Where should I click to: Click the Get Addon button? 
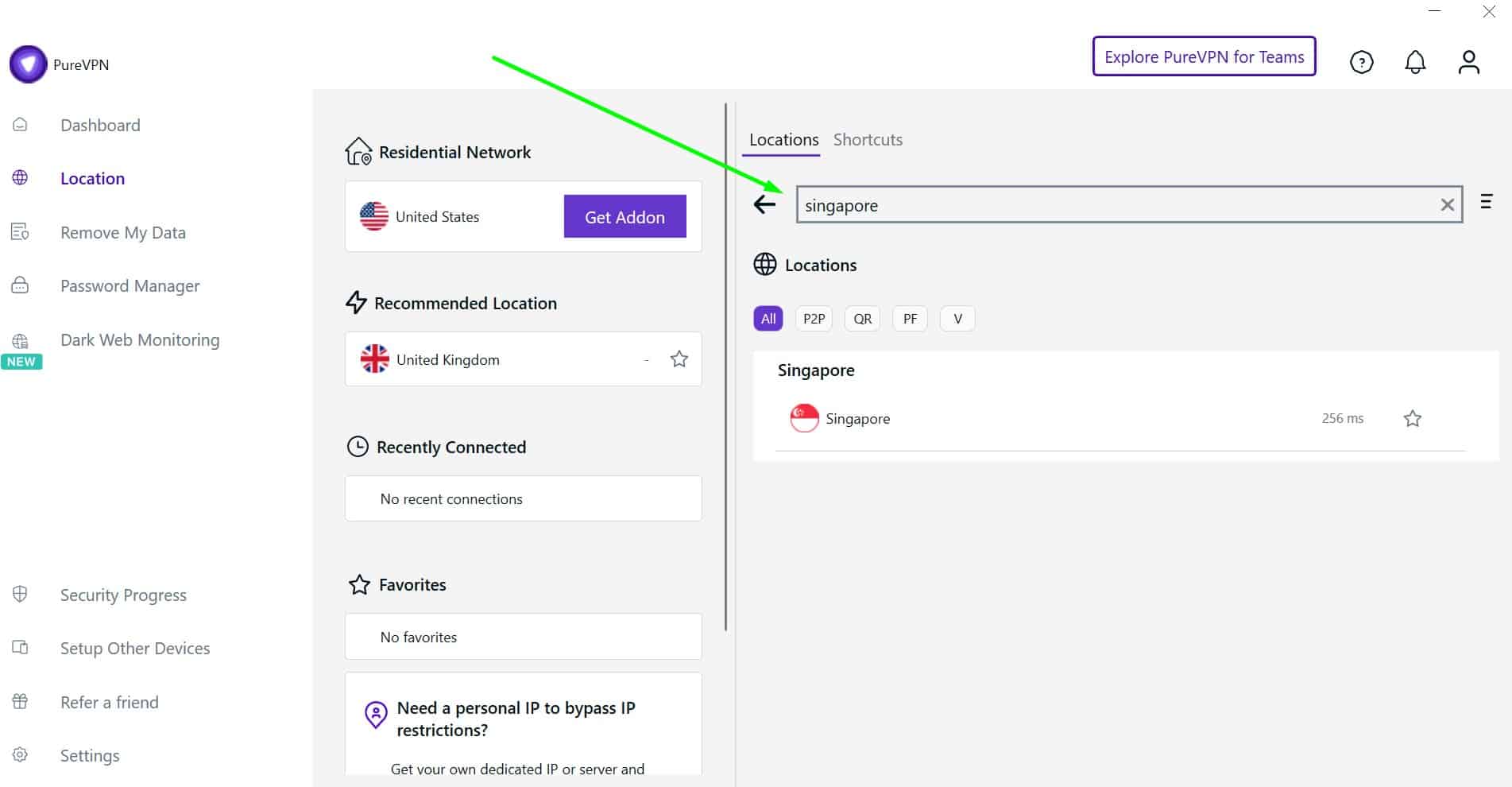coord(625,217)
